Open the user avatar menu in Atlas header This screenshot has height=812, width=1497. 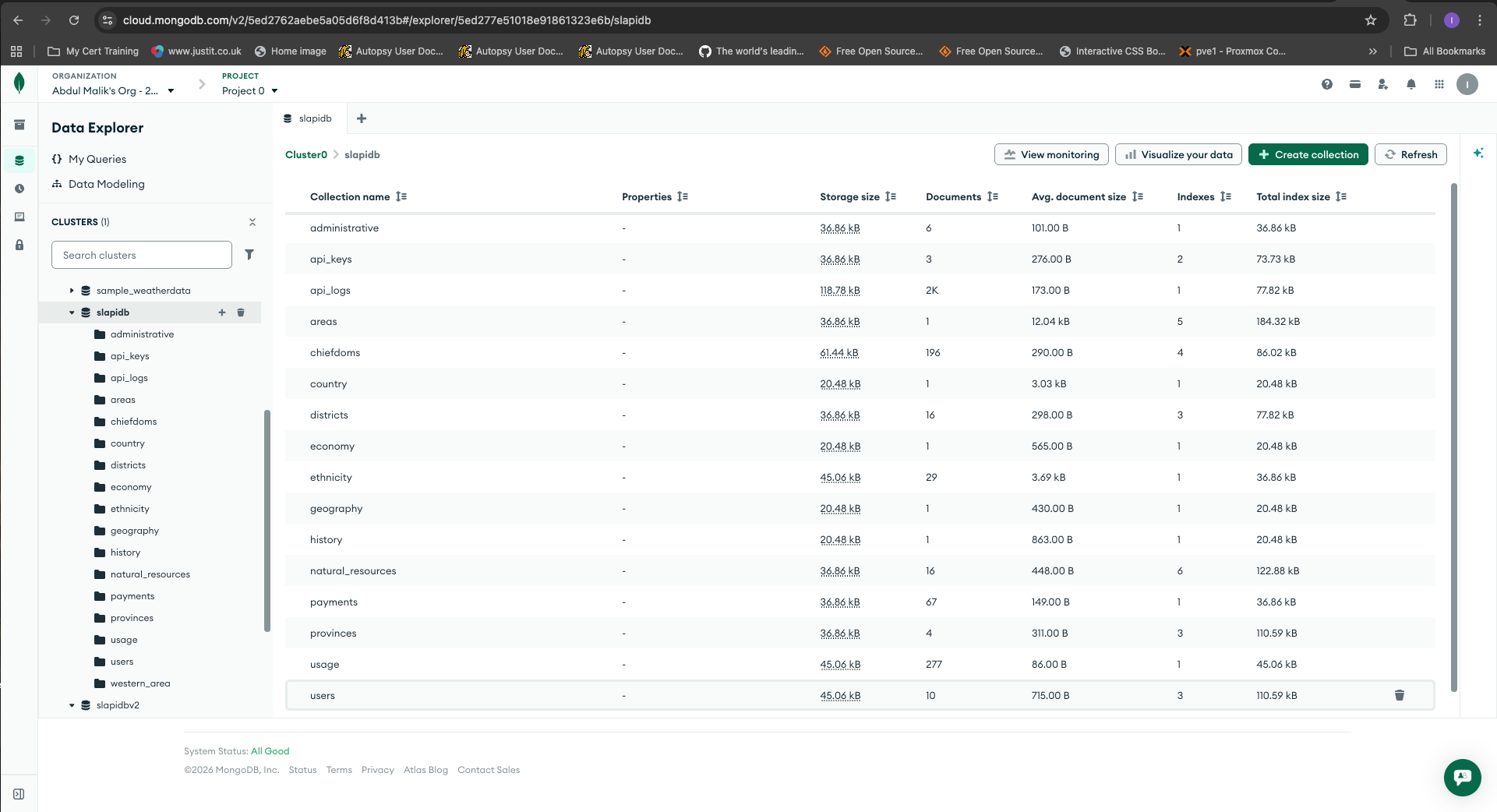click(1467, 84)
